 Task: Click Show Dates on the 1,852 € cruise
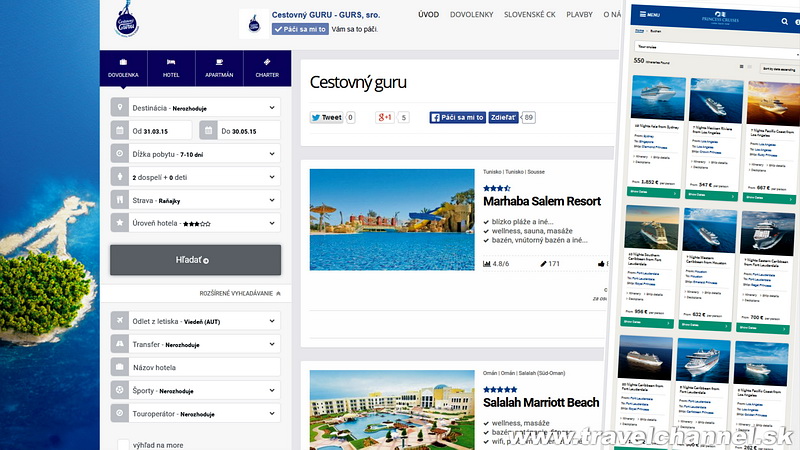coord(653,193)
